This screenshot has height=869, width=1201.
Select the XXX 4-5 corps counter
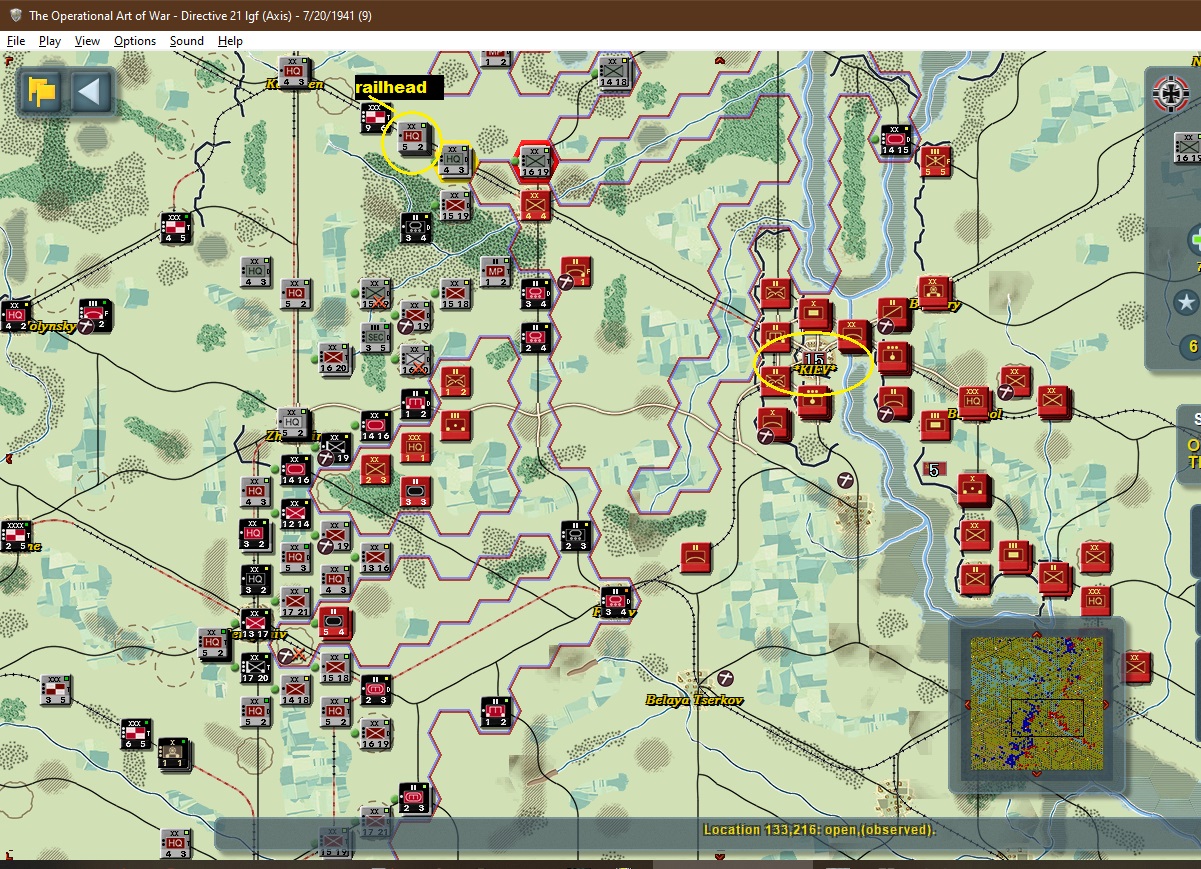pos(175,228)
